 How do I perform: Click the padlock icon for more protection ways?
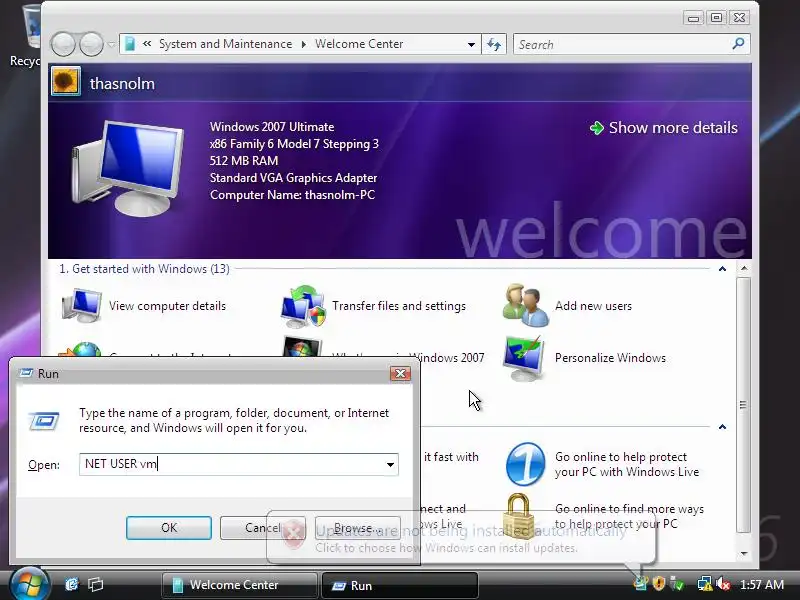tap(518, 516)
